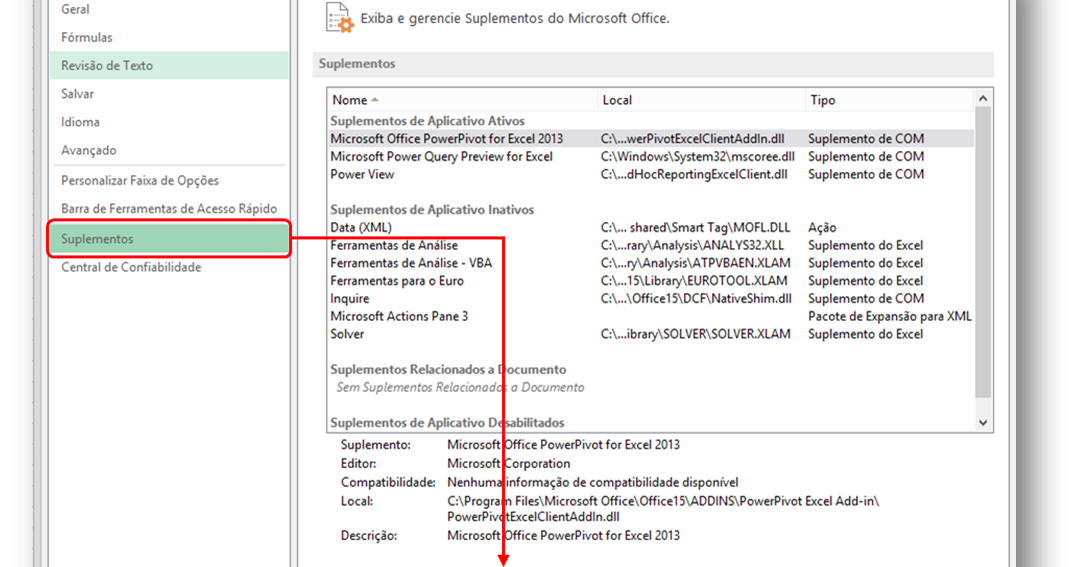The width and height of the screenshot is (1081, 567).
Task: Select Revisão de Texto category
Action: click(169, 66)
